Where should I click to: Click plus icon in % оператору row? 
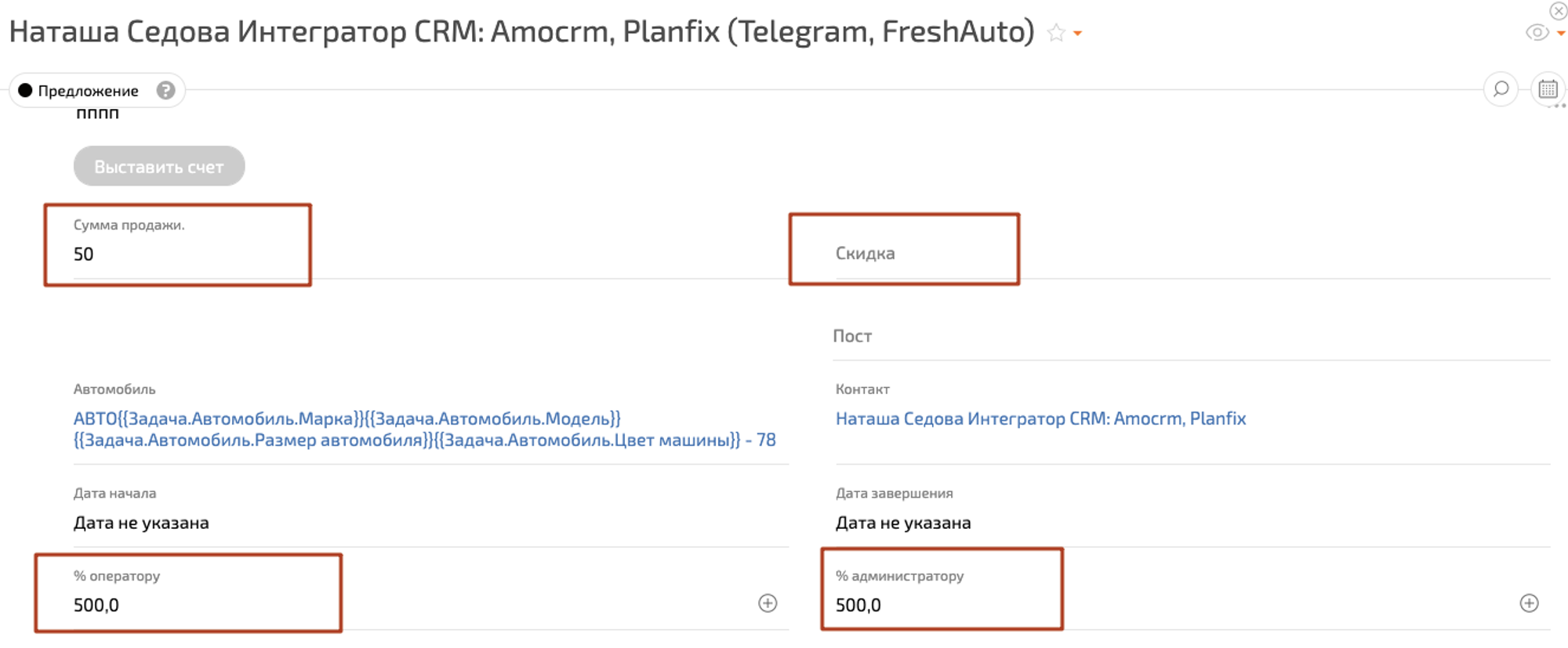coord(768,603)
